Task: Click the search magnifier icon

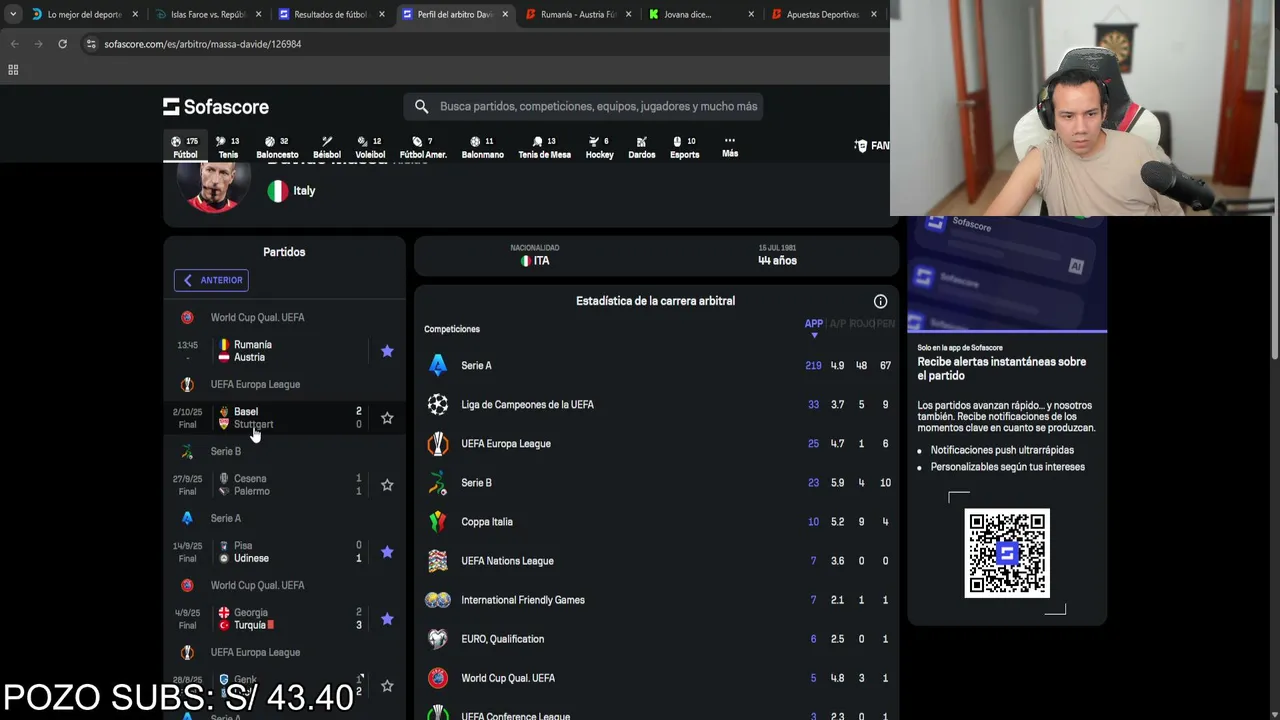Action: [421, 106]
